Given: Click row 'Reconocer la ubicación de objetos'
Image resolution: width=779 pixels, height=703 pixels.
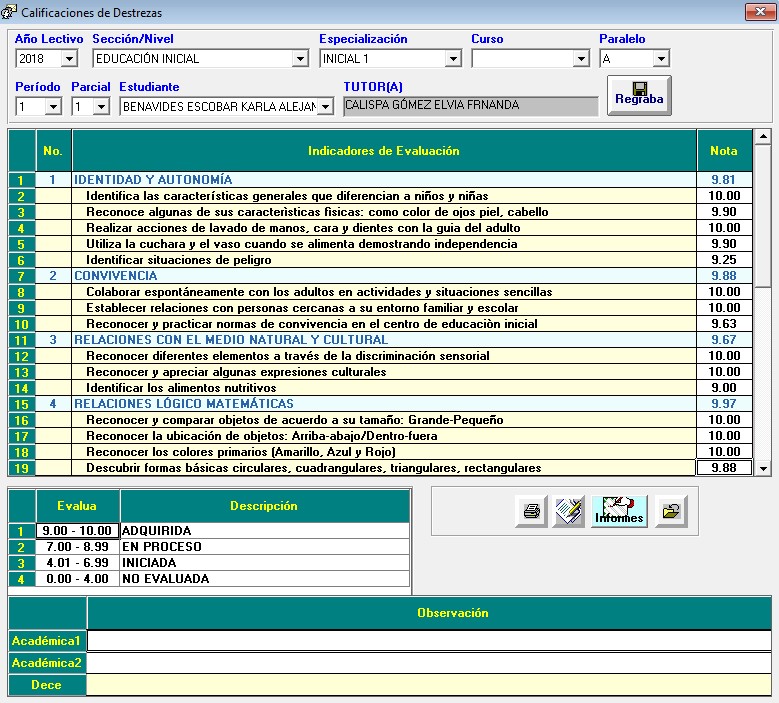Looking at the screenshot, I should coord(384,436).
